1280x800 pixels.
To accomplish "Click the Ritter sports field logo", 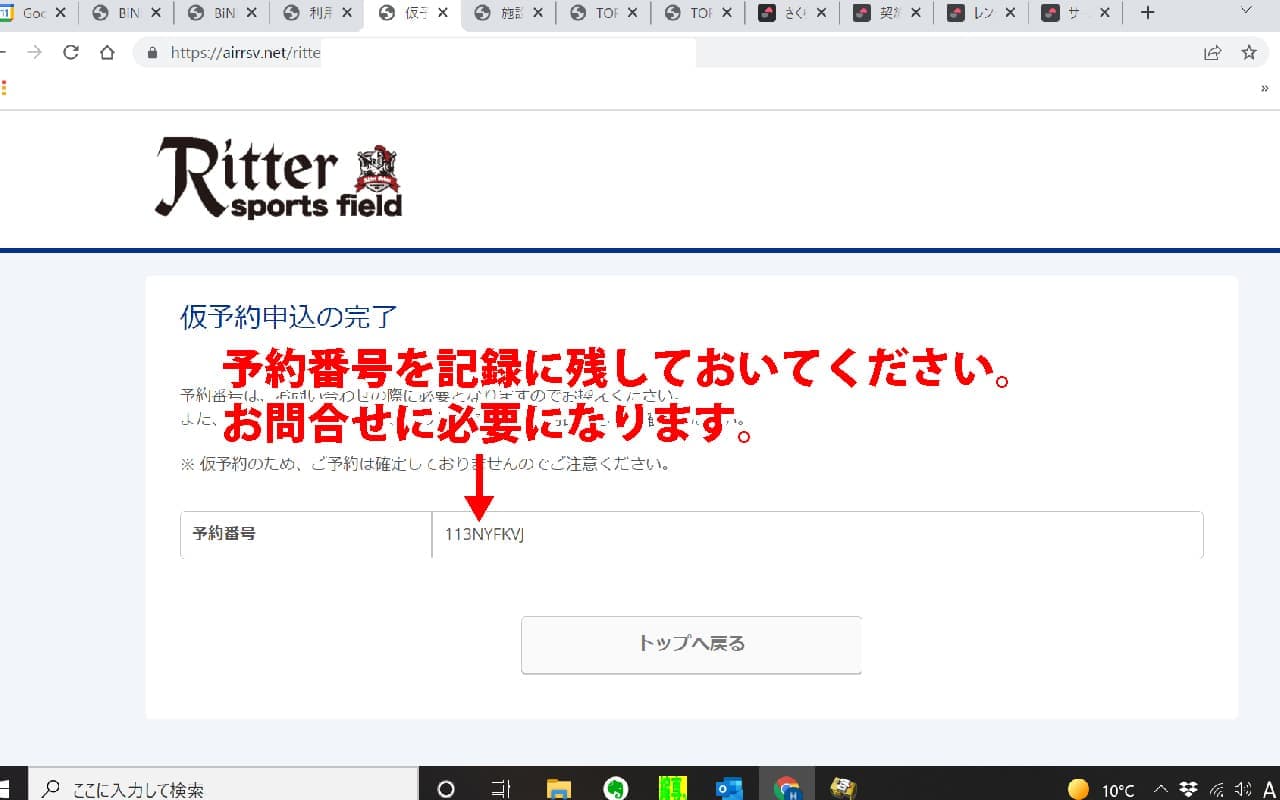I will pyautogui.click(x=278, y=178).
